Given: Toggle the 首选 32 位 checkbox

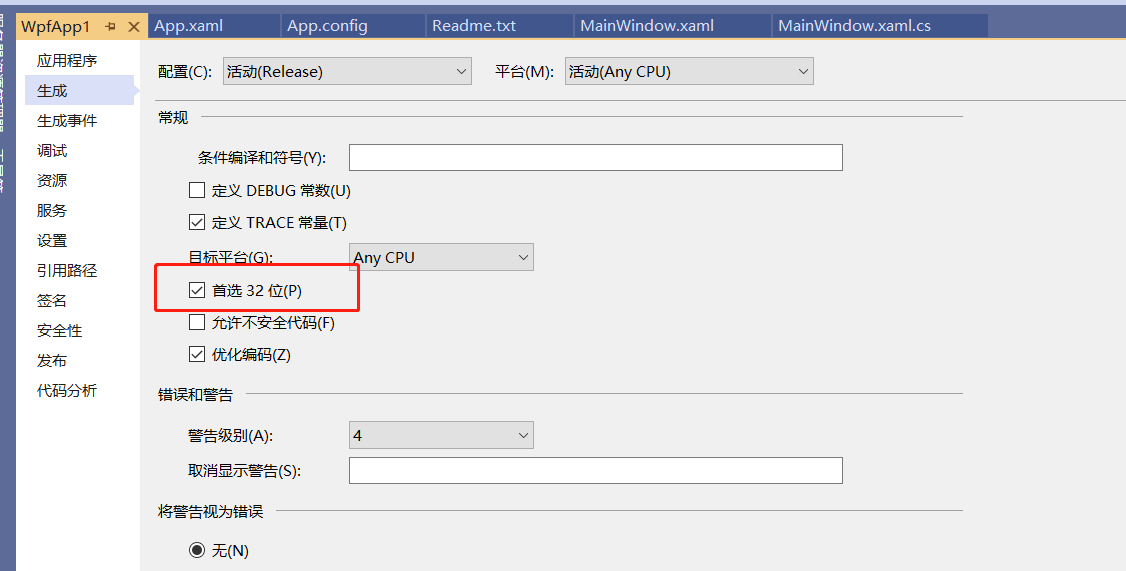Looking at the screenshot, I should [x=197, y=291].
